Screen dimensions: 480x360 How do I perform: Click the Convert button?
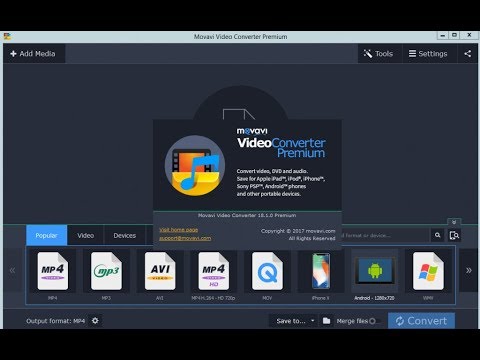(421, 321)
